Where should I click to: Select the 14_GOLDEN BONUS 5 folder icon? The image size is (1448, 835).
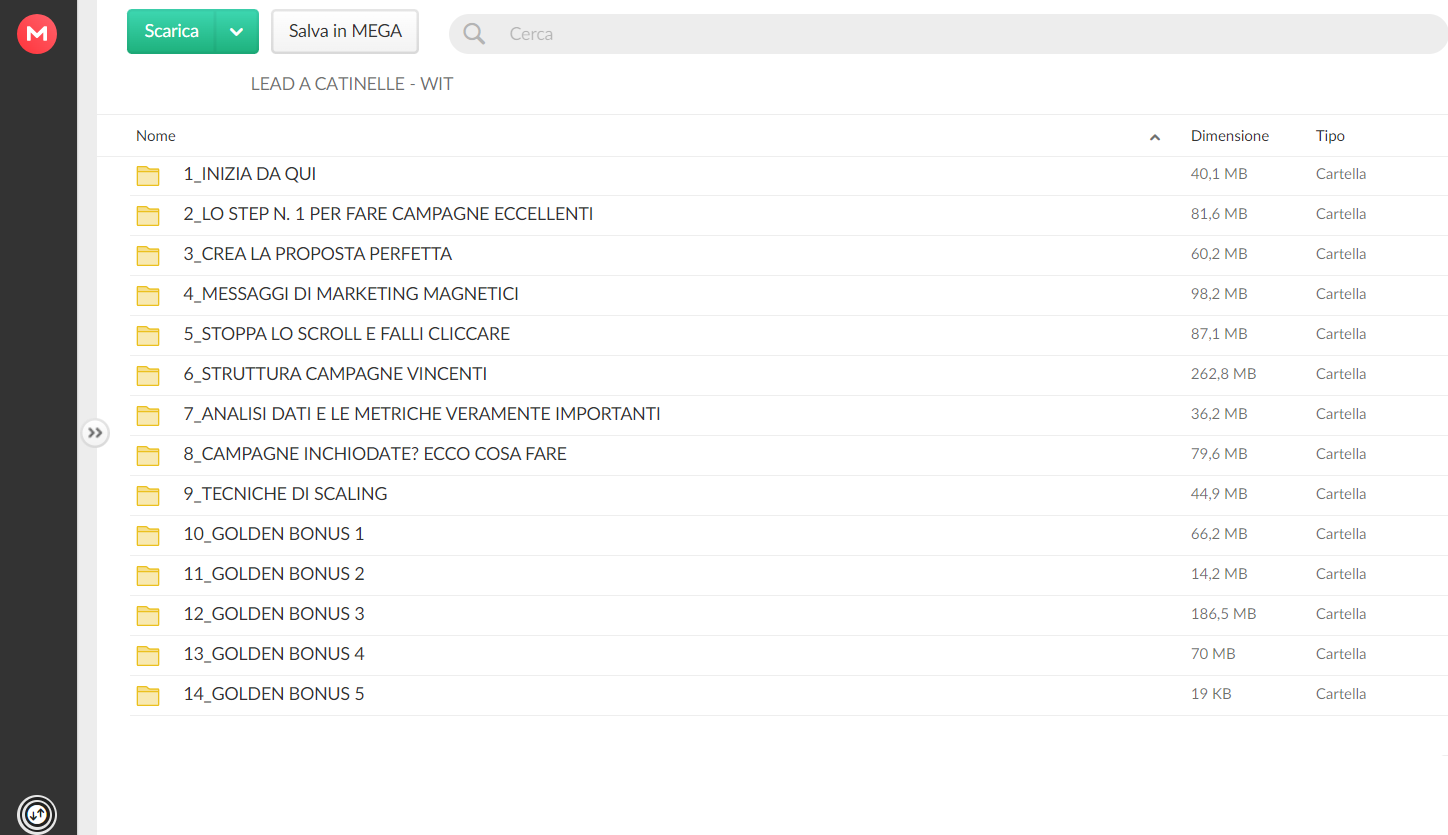(x=148, y=696)
